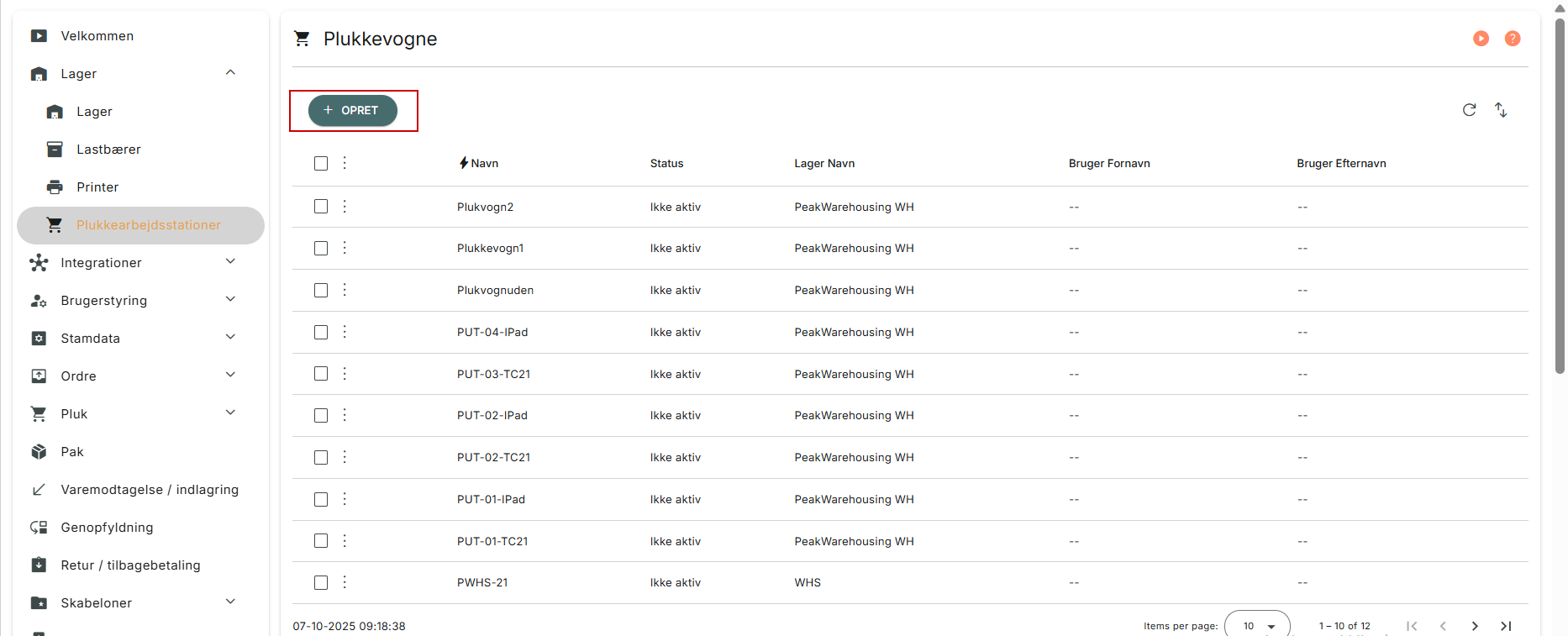Image resolution: width=1568 pixels, height=636 pixels.
Task: Click the orange play tutorial icon
Action: pos(1481,39)
